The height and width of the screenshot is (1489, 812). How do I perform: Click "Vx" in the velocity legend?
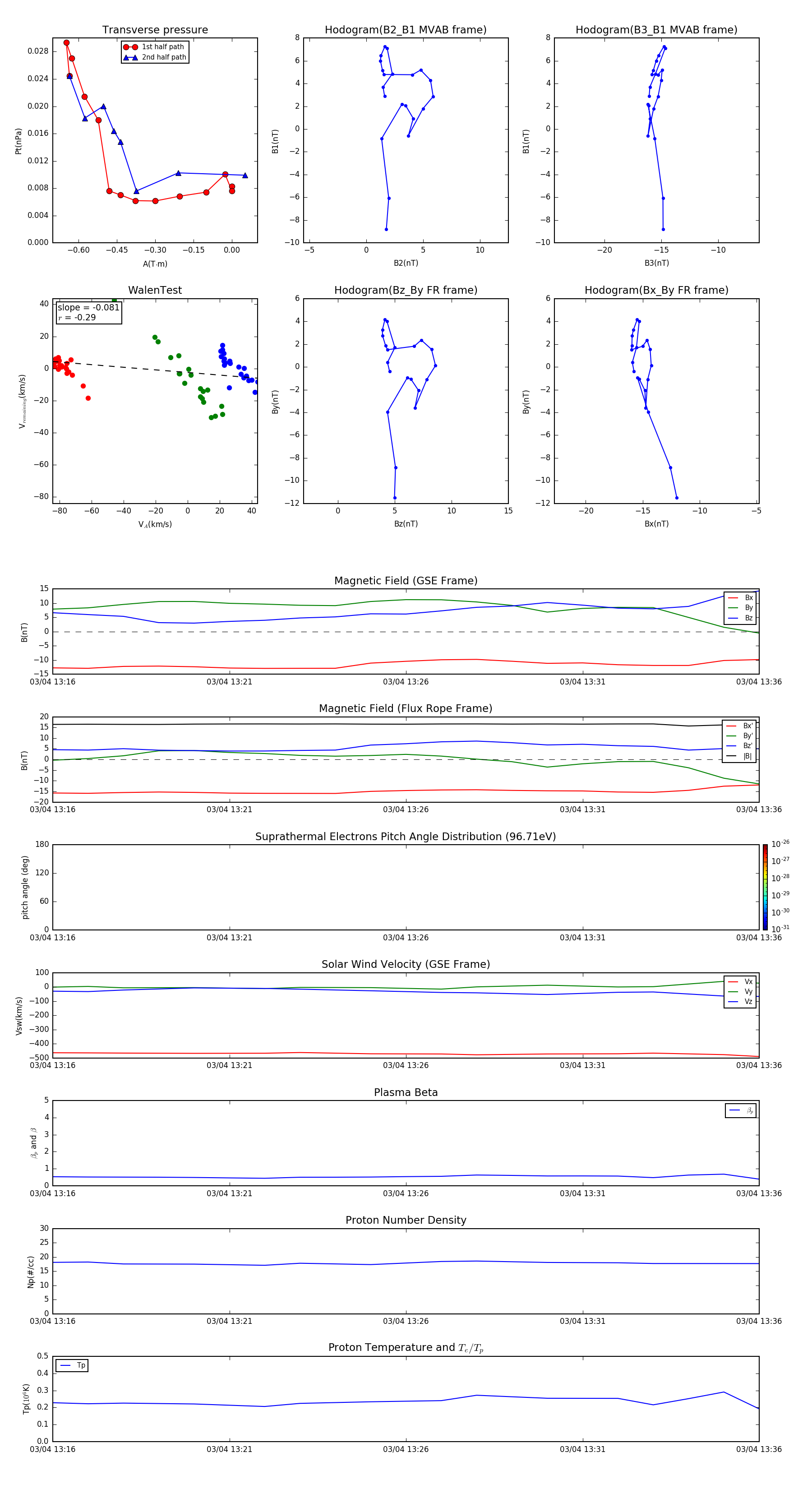748,981
